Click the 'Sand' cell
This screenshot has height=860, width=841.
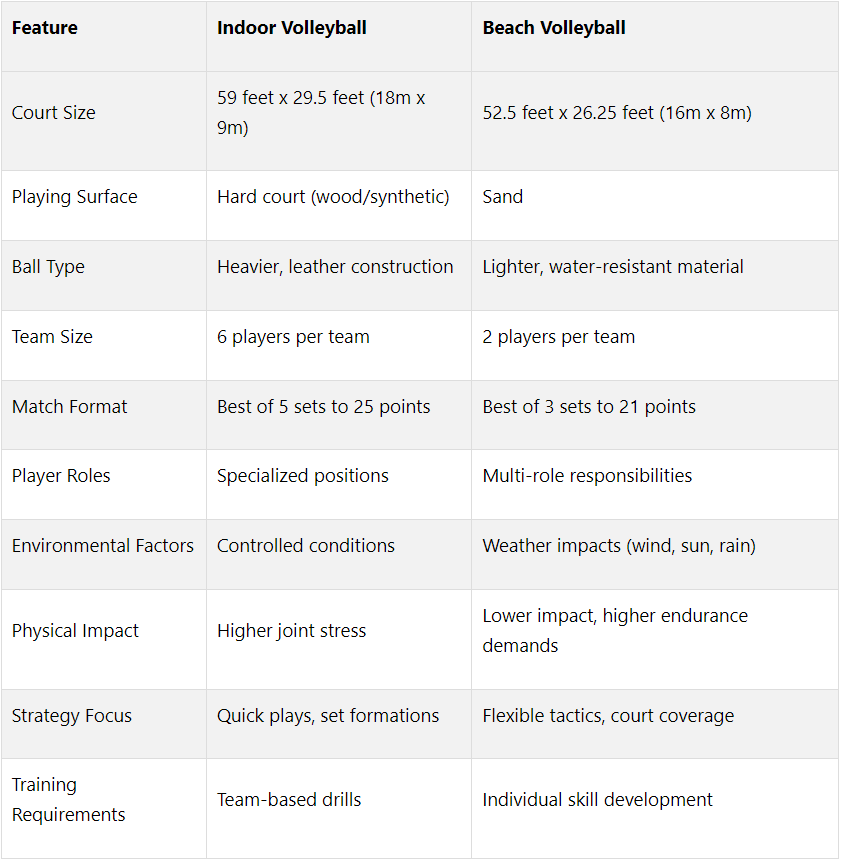point(503,197)
